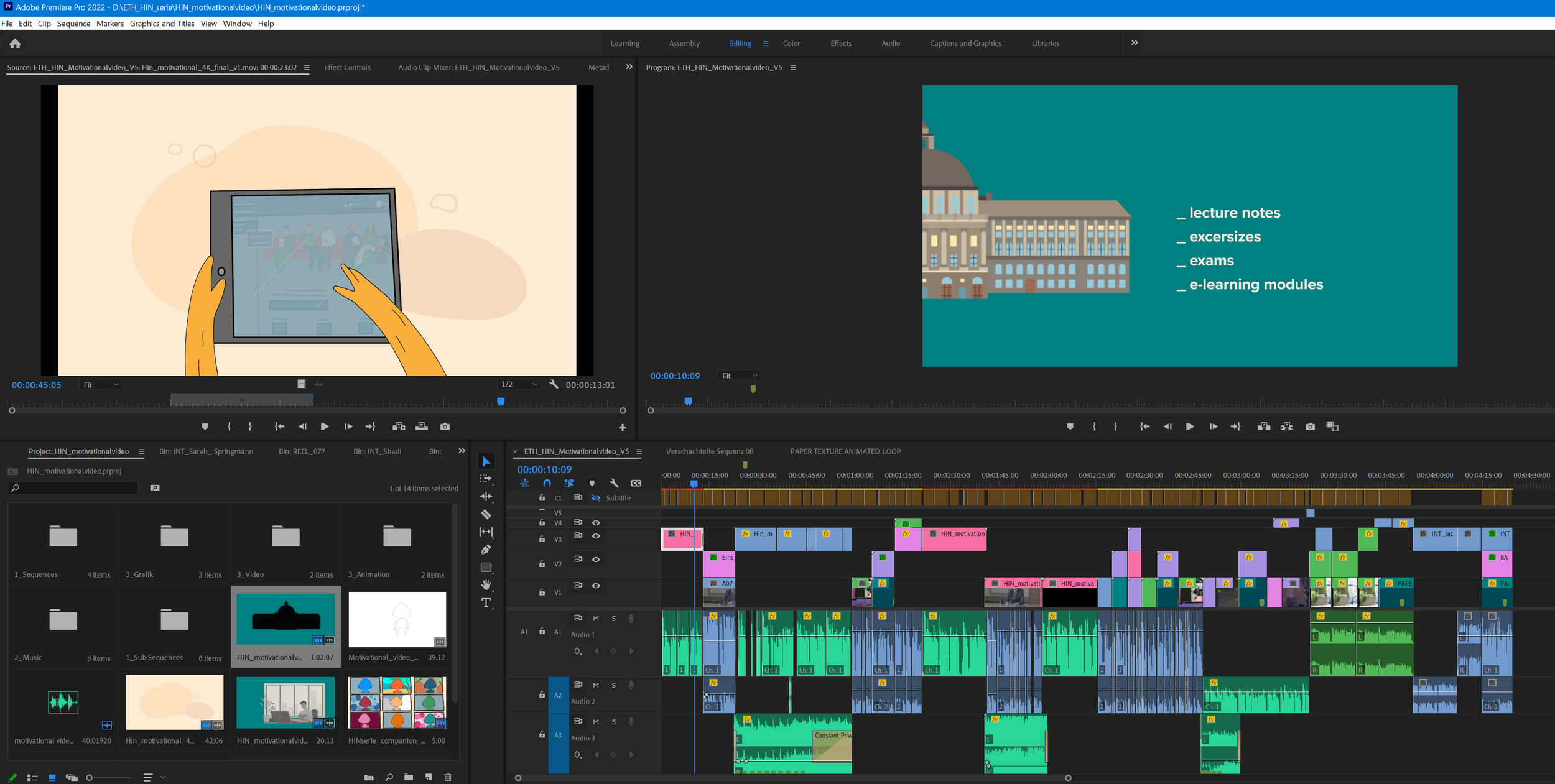Image resolution: width=1555 pixels, height=784 pixels.
Task: Open the Sequence menu
Action: [x=73, y=24]
